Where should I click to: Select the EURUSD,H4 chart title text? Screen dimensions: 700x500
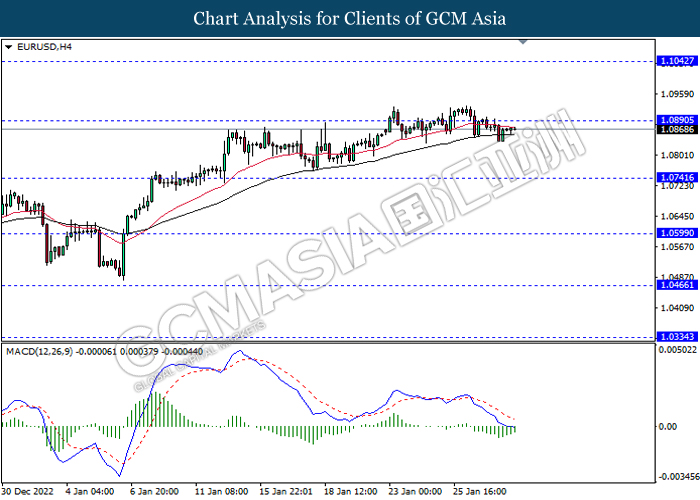[x=44, y=47]
